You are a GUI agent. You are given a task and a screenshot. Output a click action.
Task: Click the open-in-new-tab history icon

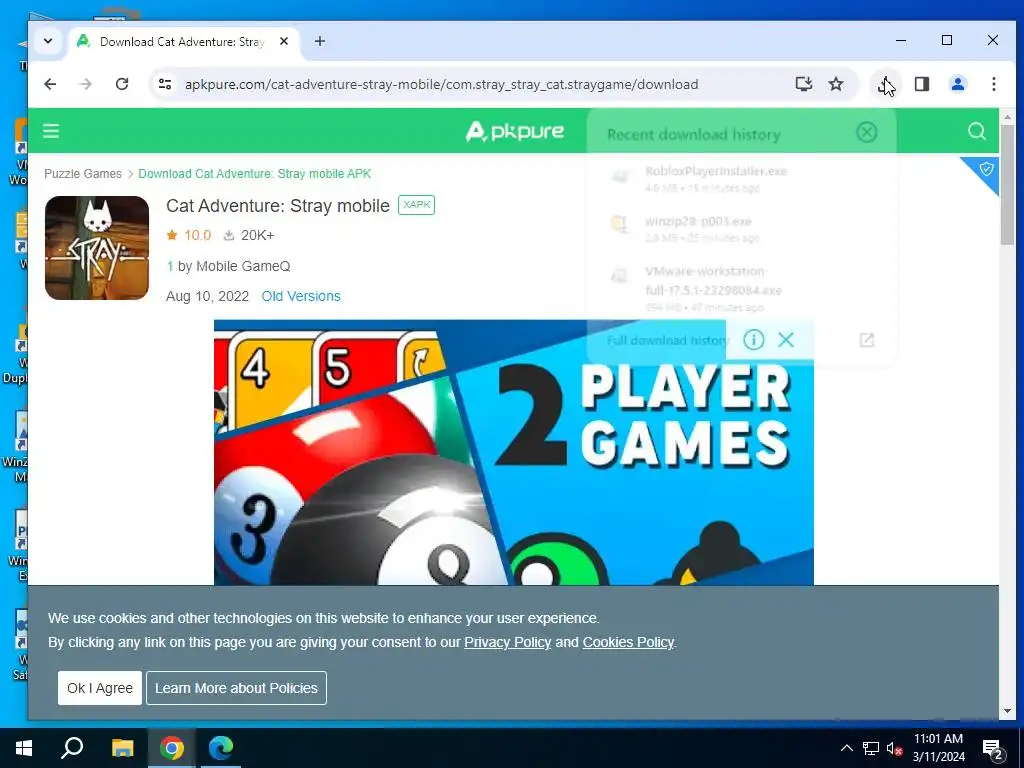pos(867,340)
